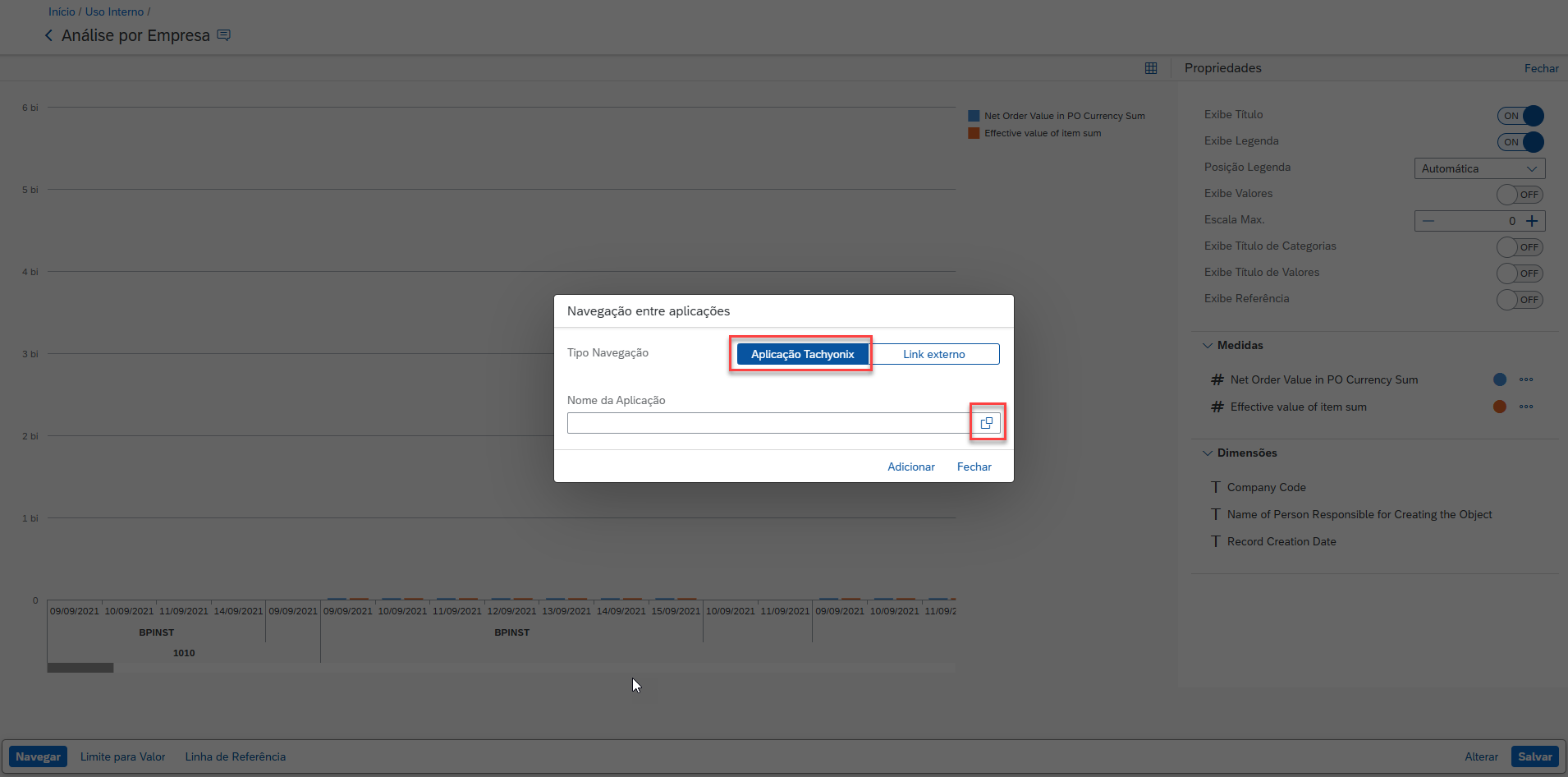
Task: Click the blue color dot for Net Order Value
Action: click(x=1500, y=379)
